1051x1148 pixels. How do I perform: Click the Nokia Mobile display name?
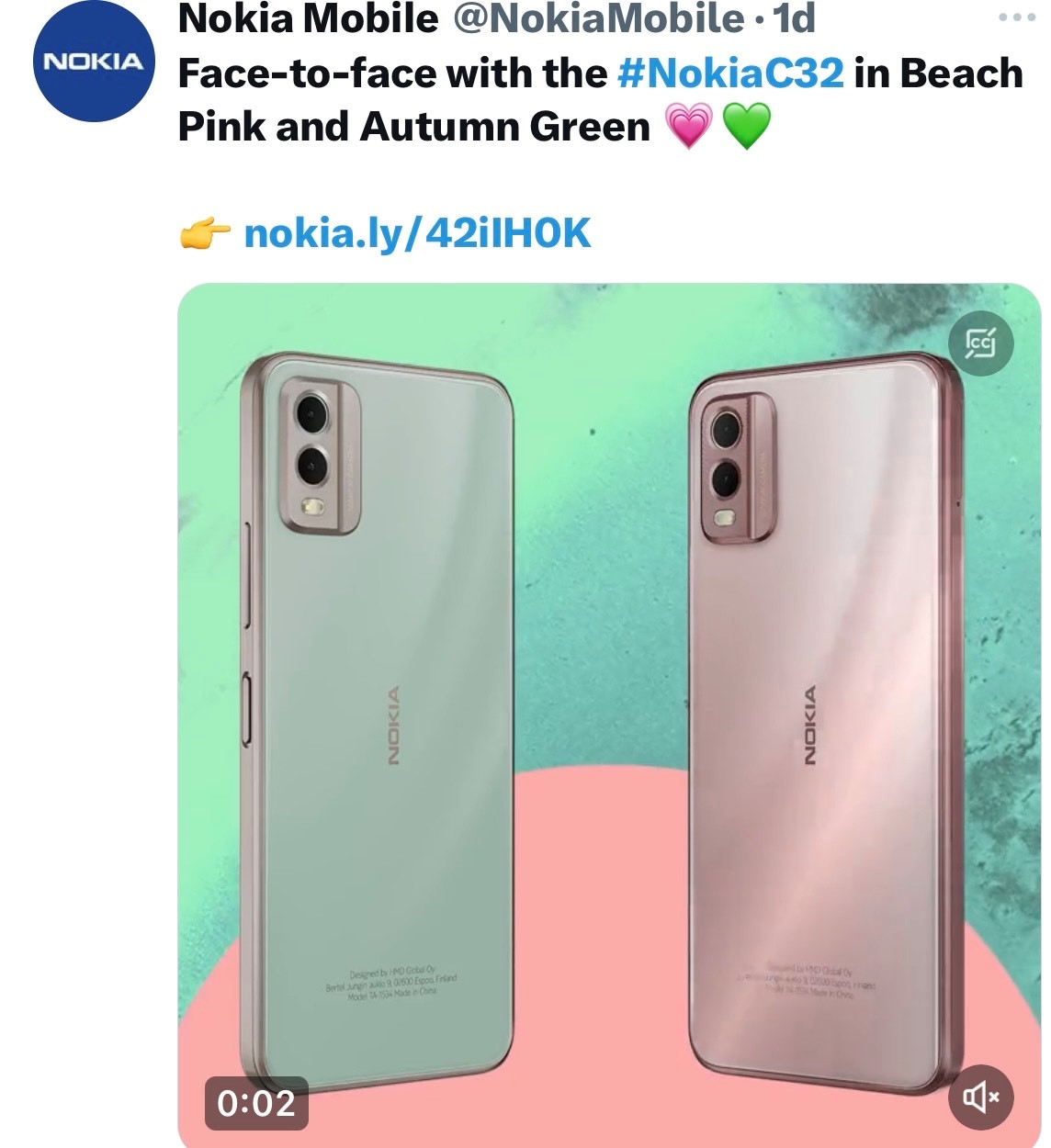pyautogui.click(x=309, y=19)
